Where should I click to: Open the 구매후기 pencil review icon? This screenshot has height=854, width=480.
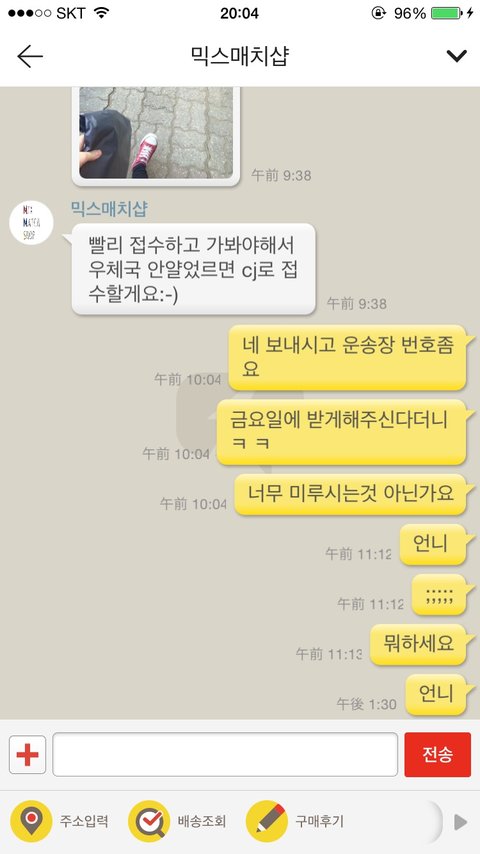[267, 821]
